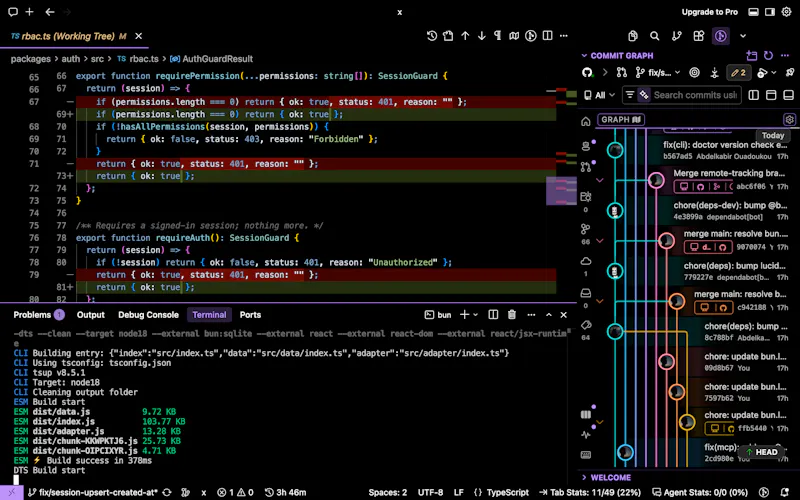
Task: Switch to the Debug Console tab
Action: [x=148, y=315]
